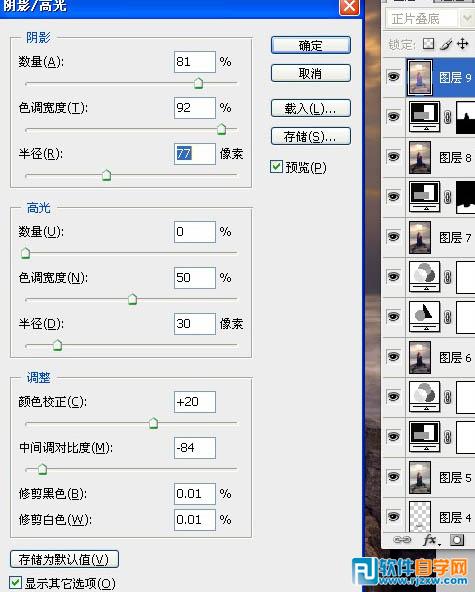Click the 存储(S)... save button
This screenshot has width=475, height=592.
tap(311, 136)
